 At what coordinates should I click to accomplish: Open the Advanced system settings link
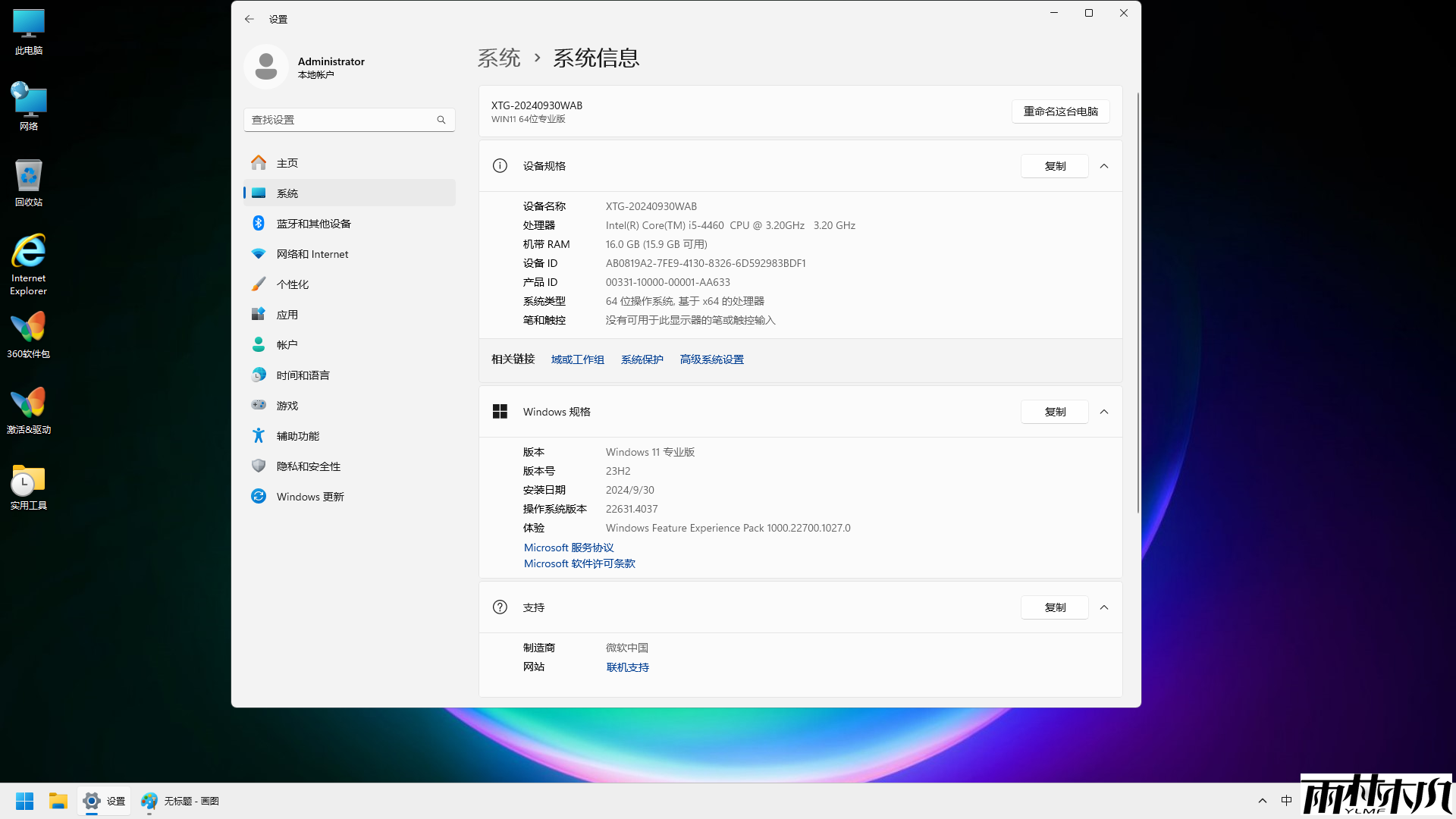coord(711,359)
